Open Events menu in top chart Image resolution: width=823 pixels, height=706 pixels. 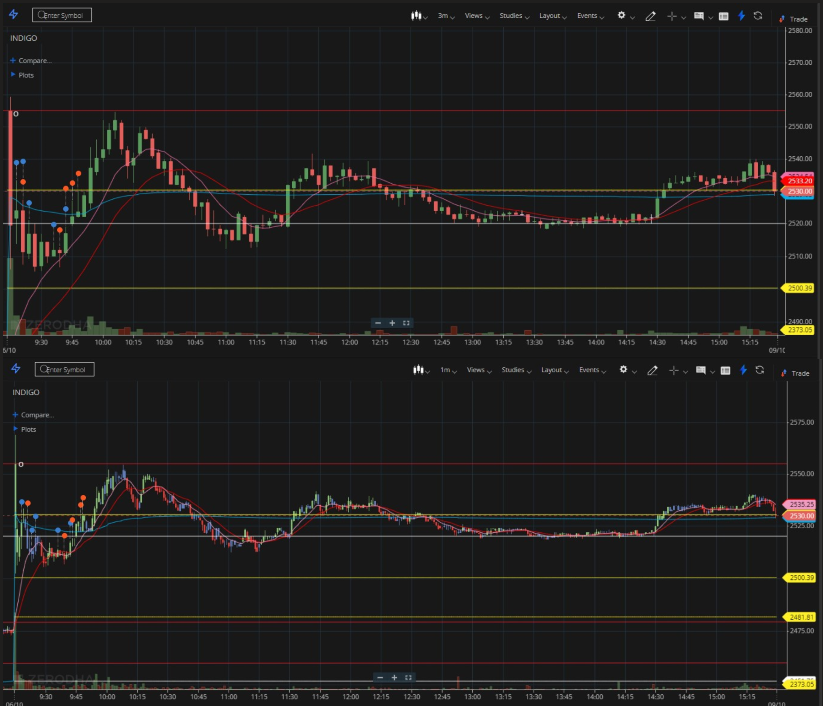coord(590,16)
